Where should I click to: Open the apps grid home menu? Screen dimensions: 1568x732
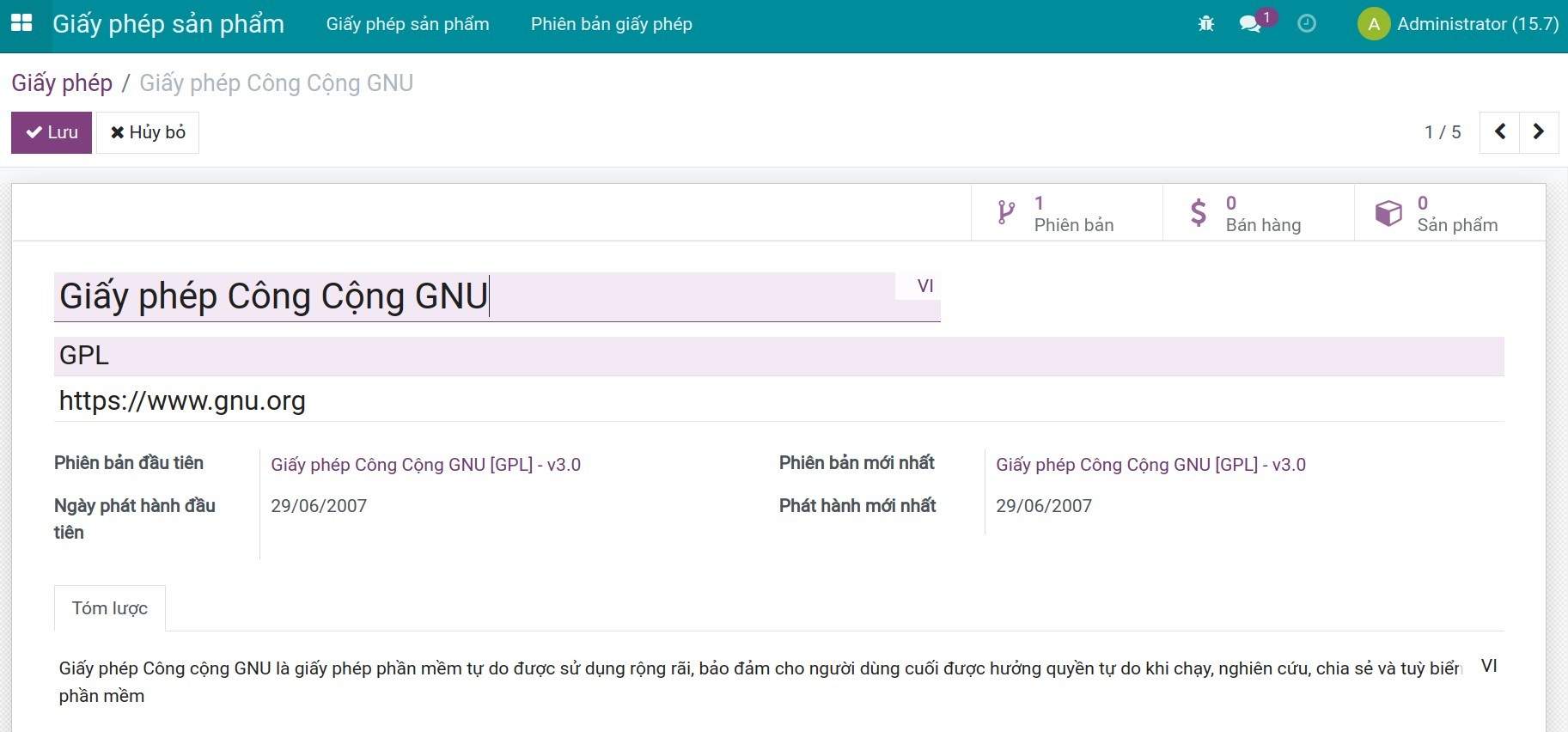click(x=21, y=23)
